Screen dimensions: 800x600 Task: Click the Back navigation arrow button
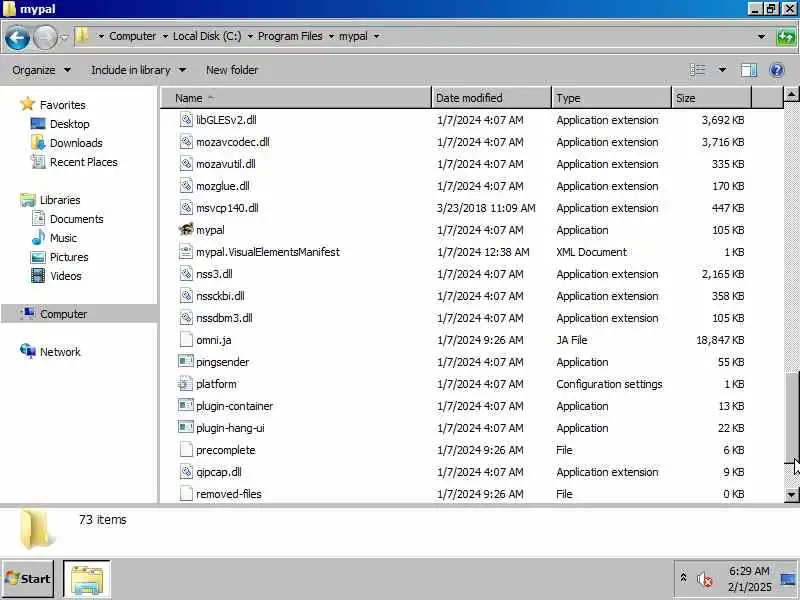pyautogui.click(x=17, y=38)
